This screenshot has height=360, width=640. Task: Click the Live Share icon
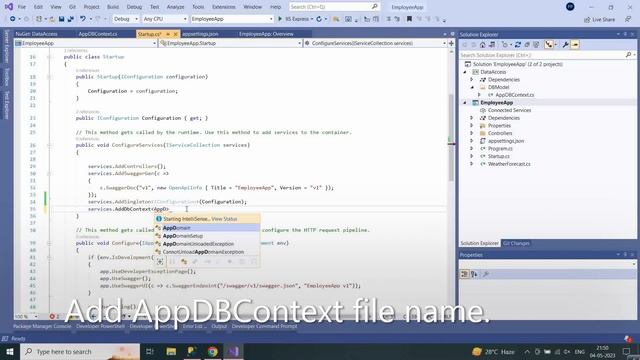point(587,20)
